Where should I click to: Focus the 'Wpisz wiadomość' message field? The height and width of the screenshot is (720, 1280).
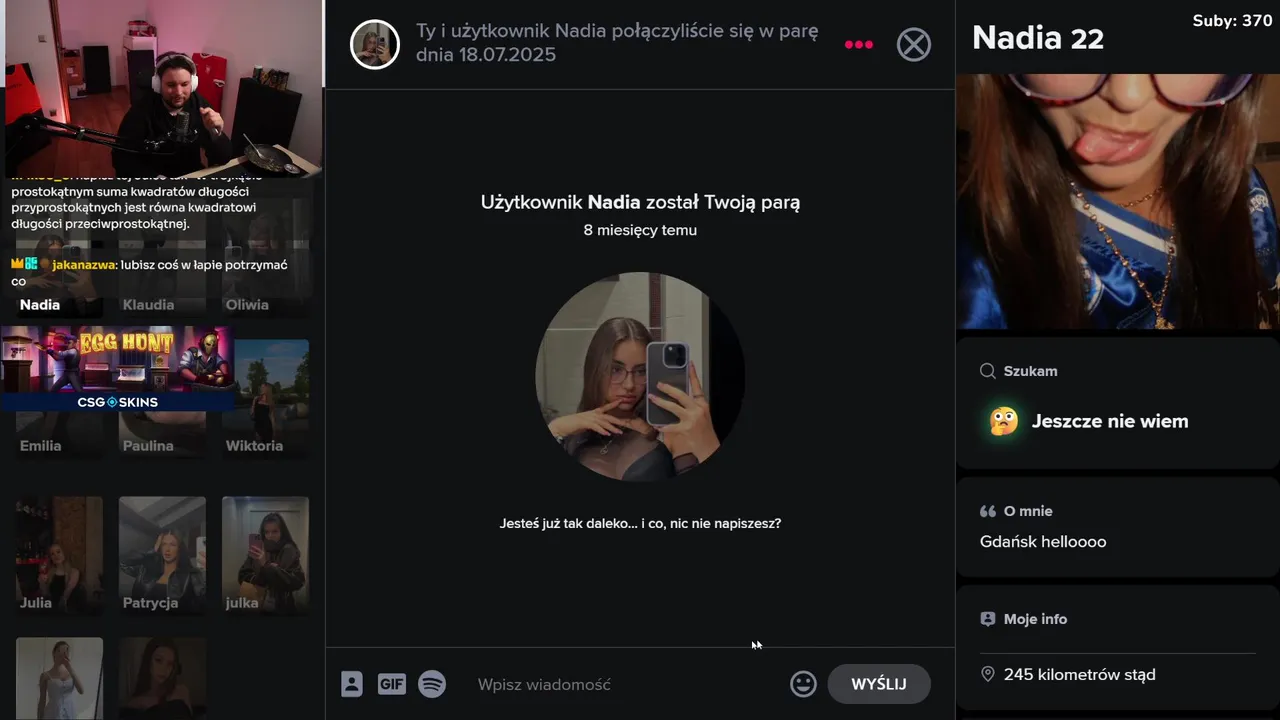coord(625,684)
